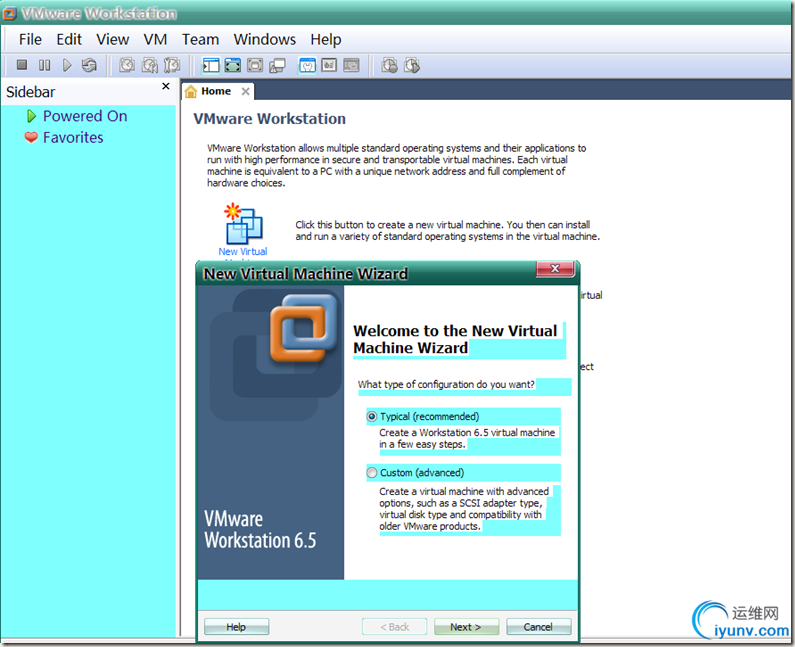The width and height of the screenshot is (795, 647).
Task: Click the Full Screen mode toolbar icon
Action: pos(233,65)
